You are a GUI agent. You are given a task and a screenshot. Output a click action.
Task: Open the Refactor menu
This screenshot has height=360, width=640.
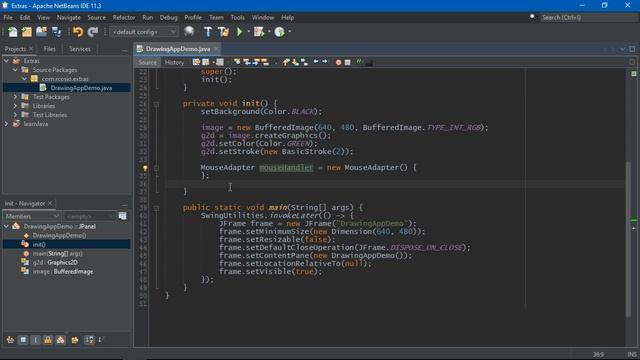124,18
